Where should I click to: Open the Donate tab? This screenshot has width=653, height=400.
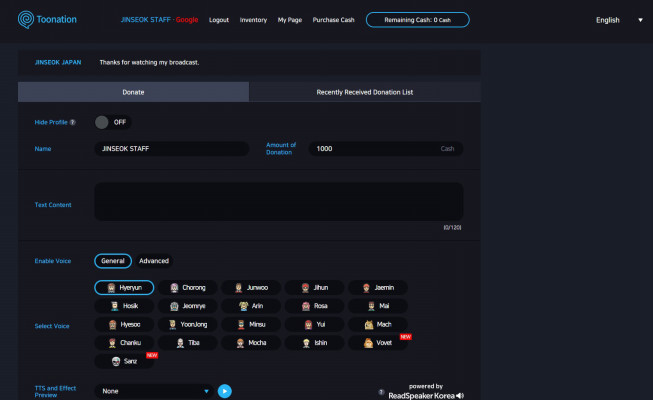[133, 92]
